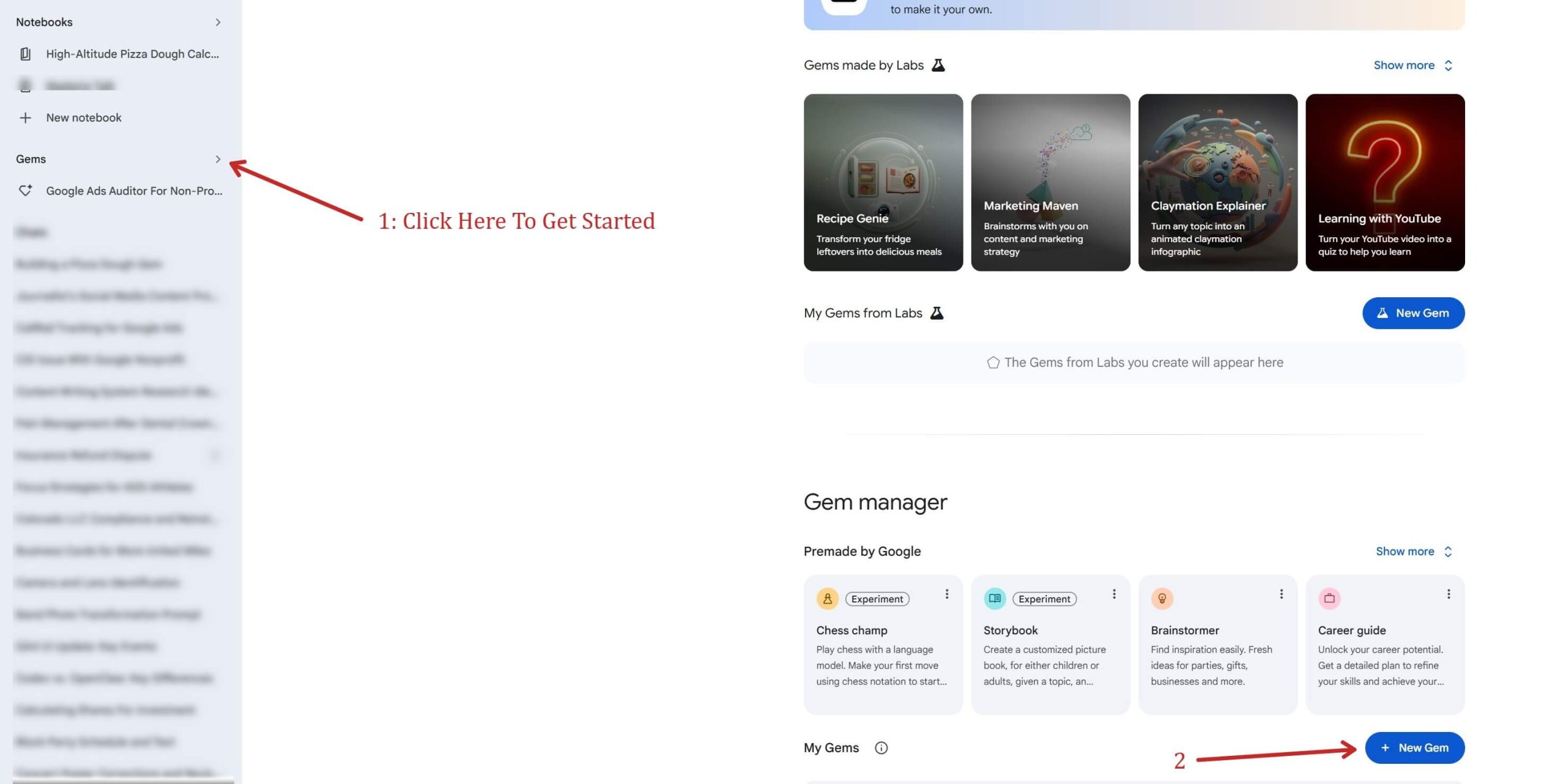Click the My Gems info icon
Viewport: 1566px width, 784px height.
(x=881, y=748)
